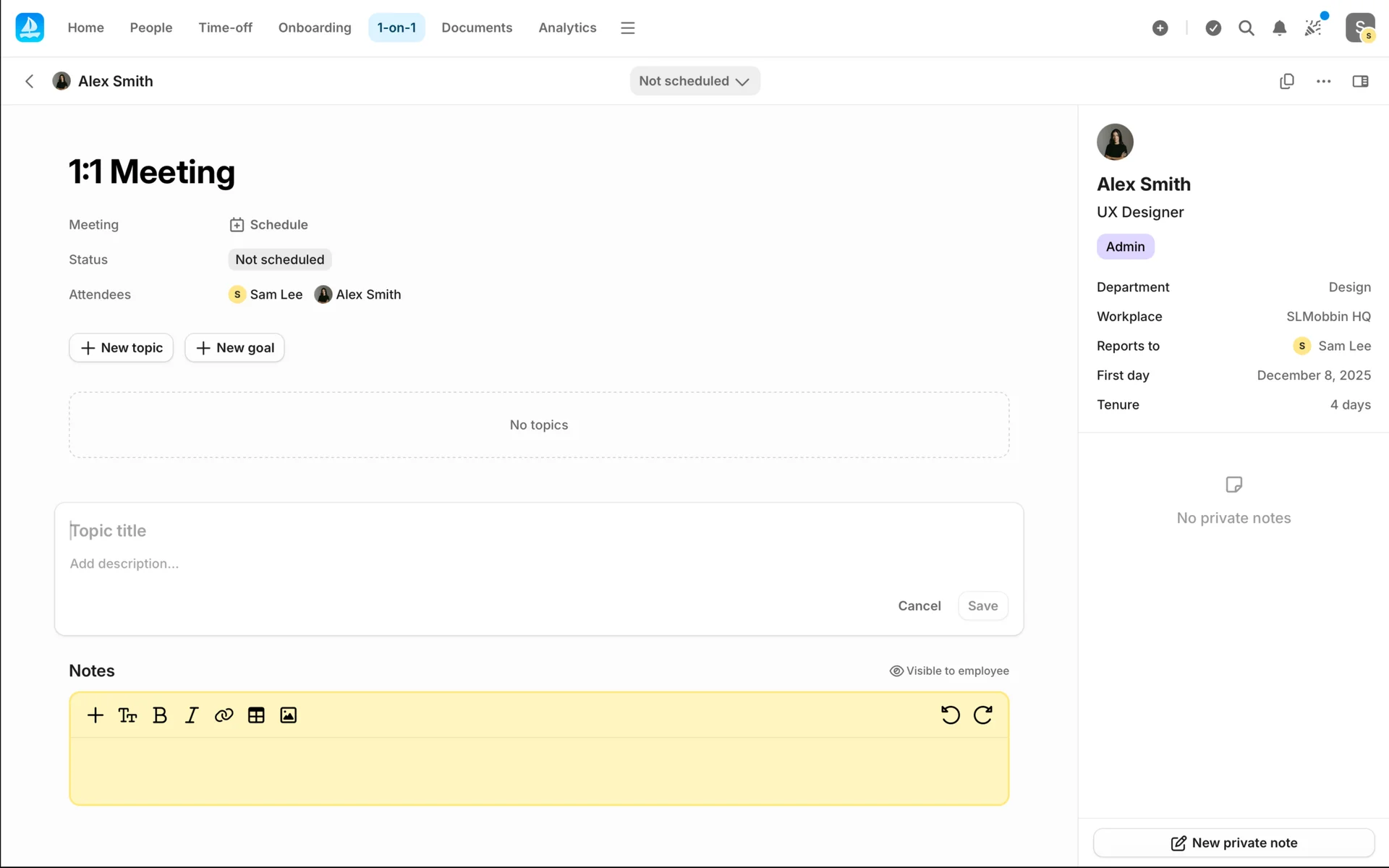This screenshot has width=1389, height=868.
Task: Click the New goal button
Action: coord(234,348)
